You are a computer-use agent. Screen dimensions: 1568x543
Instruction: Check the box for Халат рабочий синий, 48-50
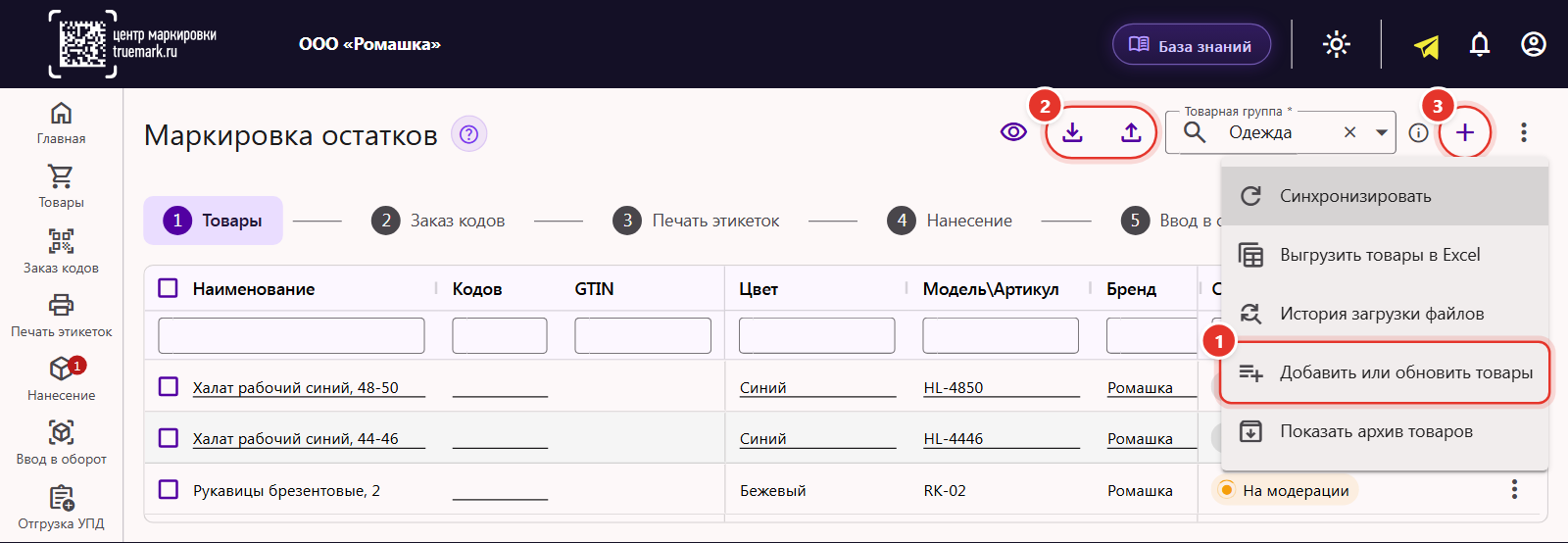tap(169, 387)
